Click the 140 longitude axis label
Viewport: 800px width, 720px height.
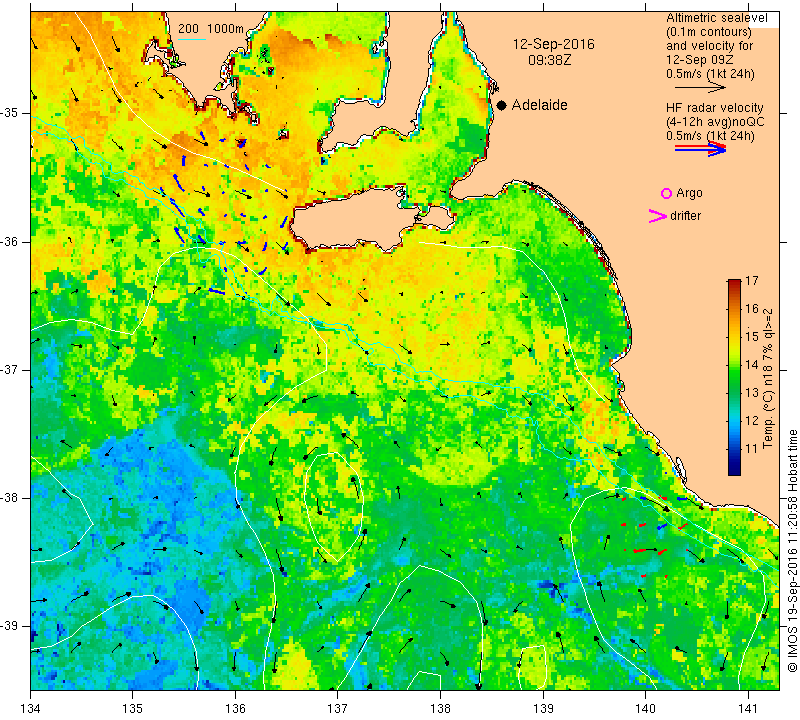tap(645, 709)
